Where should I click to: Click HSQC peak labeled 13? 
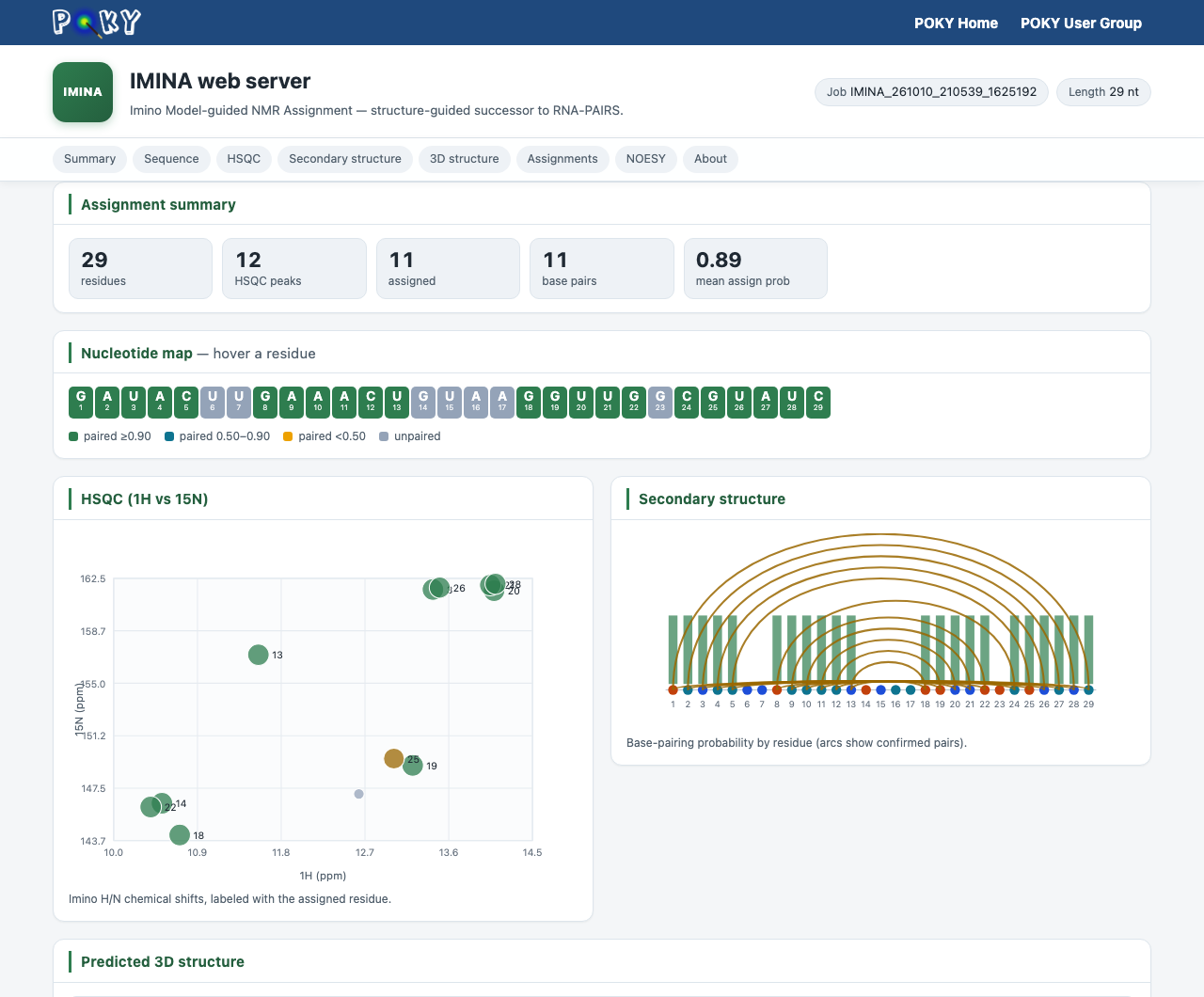(259, 655)
